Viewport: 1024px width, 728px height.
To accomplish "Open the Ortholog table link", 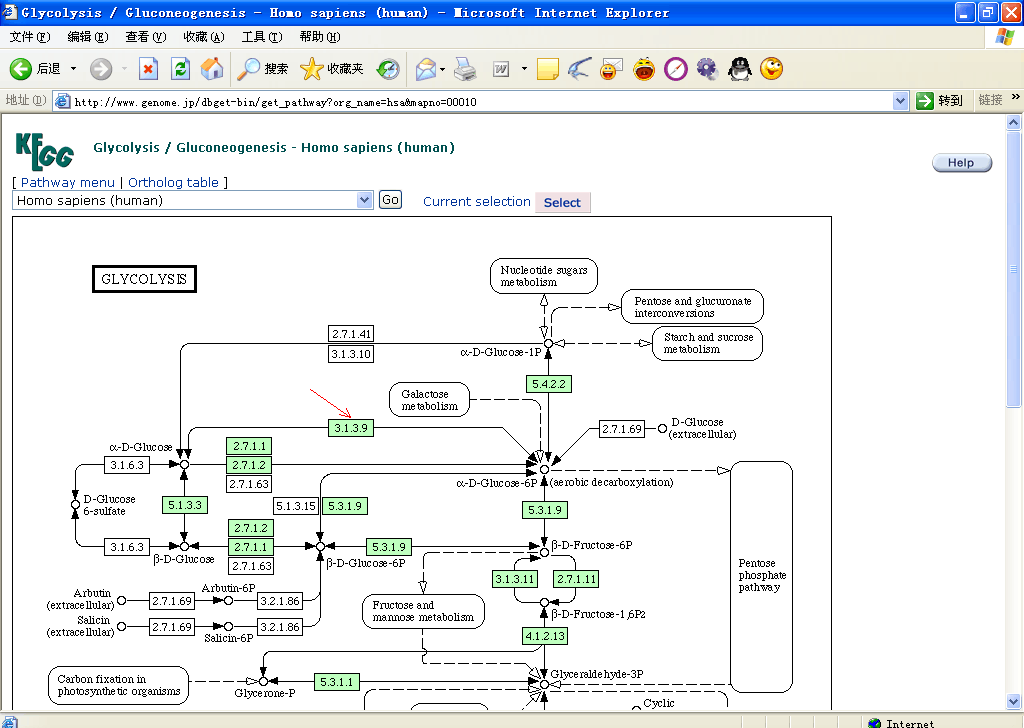I will (x=173, y=182).
